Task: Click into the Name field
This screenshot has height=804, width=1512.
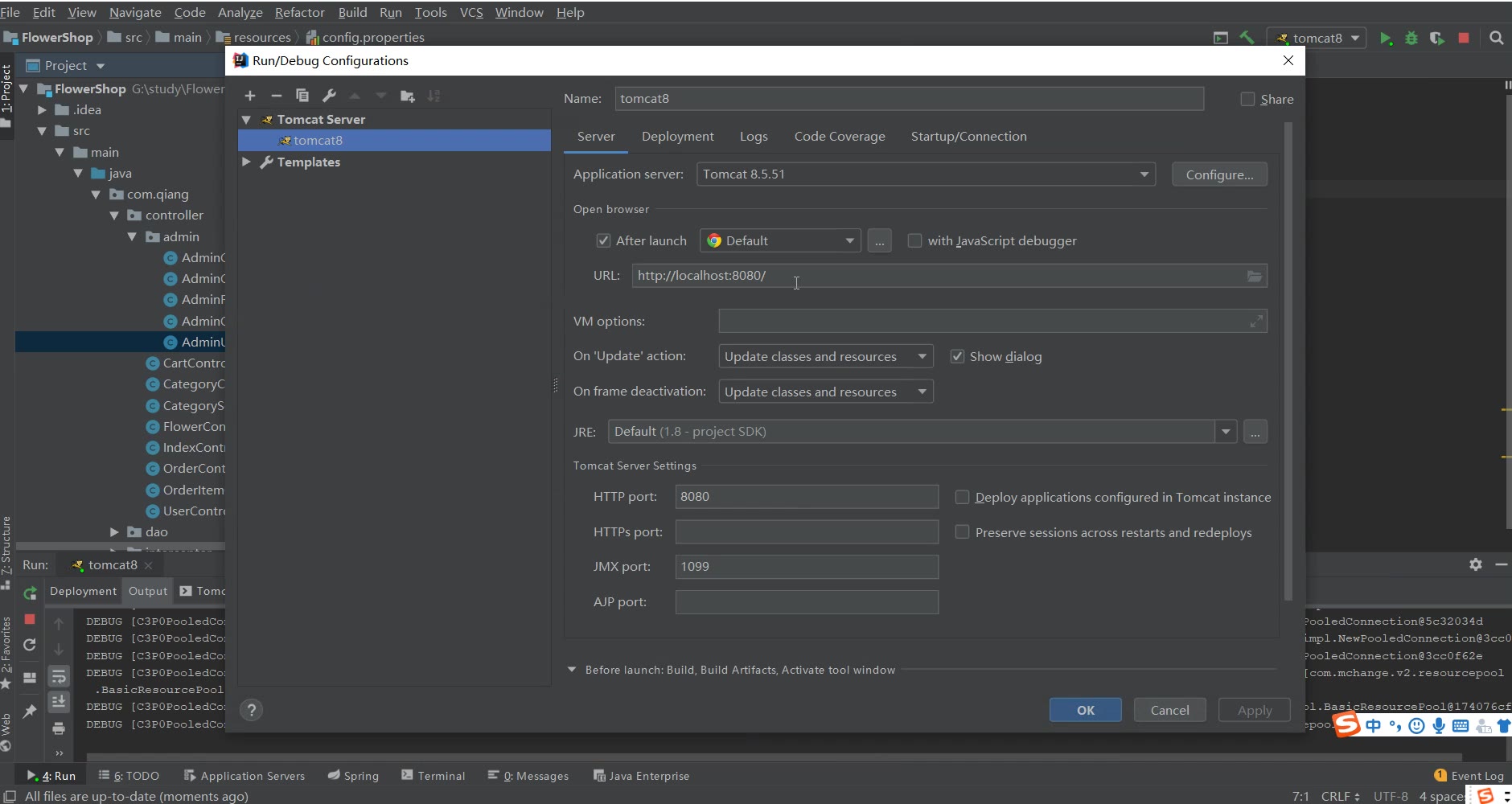Action: (x=909, y=99)
